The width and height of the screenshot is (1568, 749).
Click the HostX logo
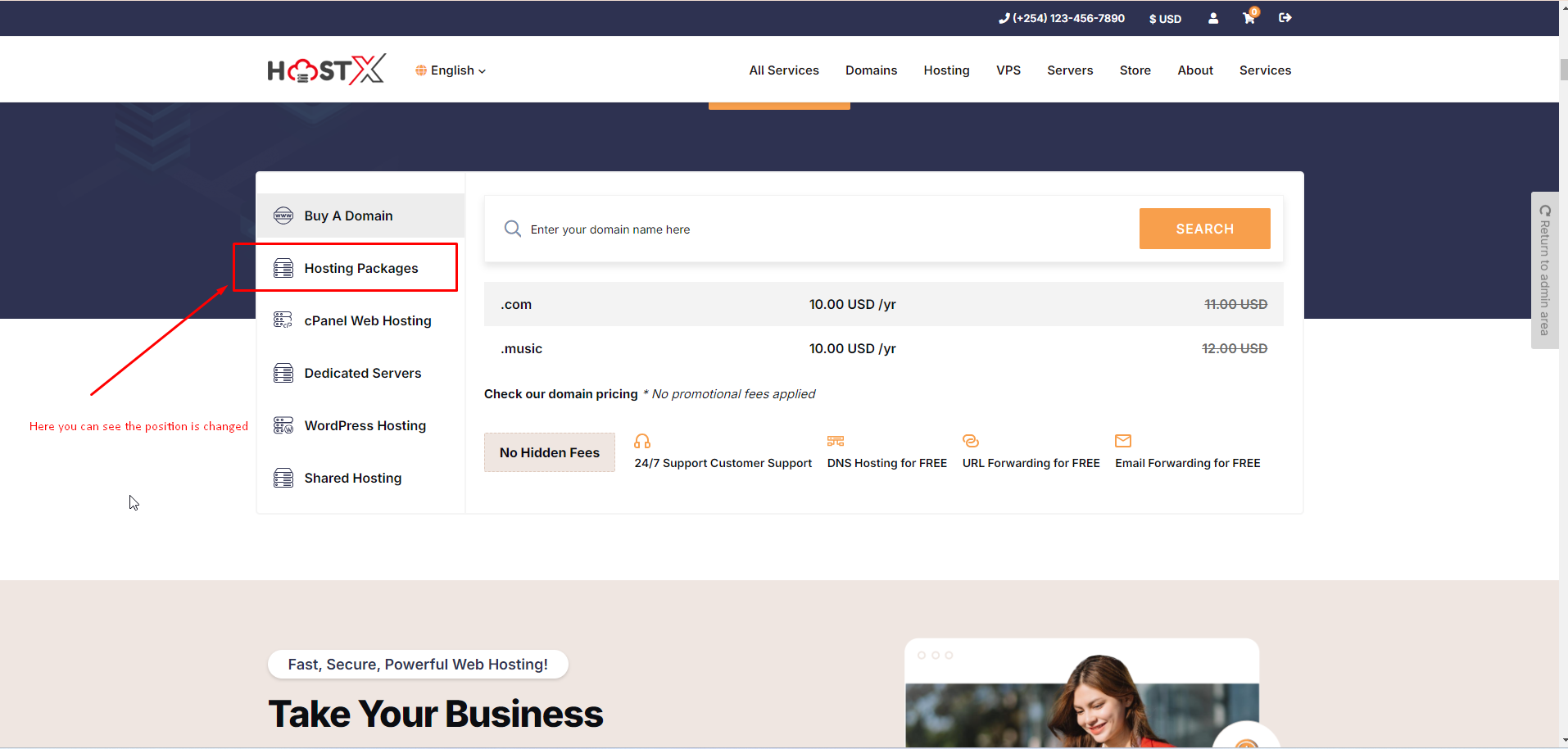pos(326,70)
